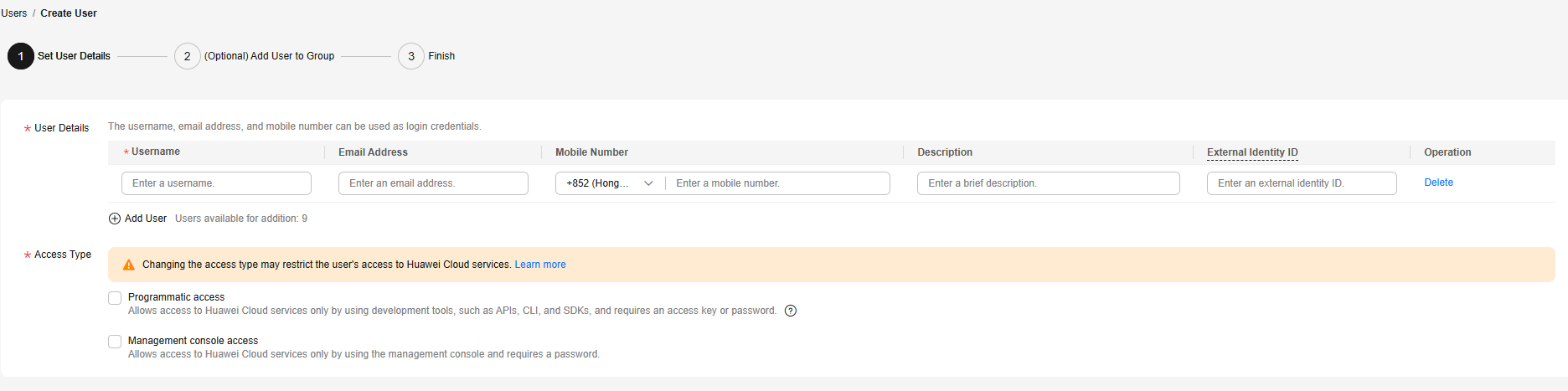Click into the email address field
This screenshot has width=1568, height=391.
433,183
